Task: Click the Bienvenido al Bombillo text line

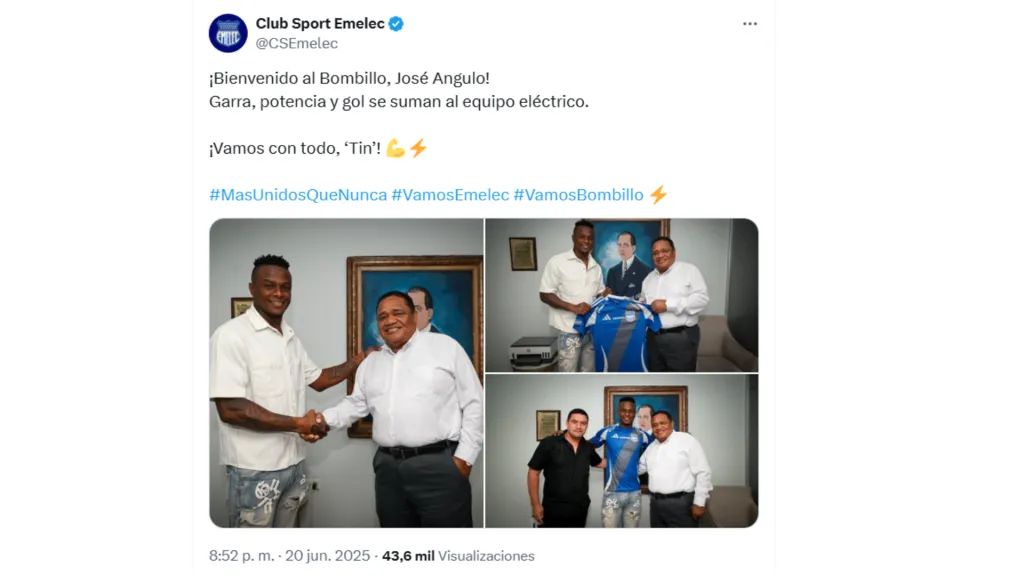Action: (349, 78)
